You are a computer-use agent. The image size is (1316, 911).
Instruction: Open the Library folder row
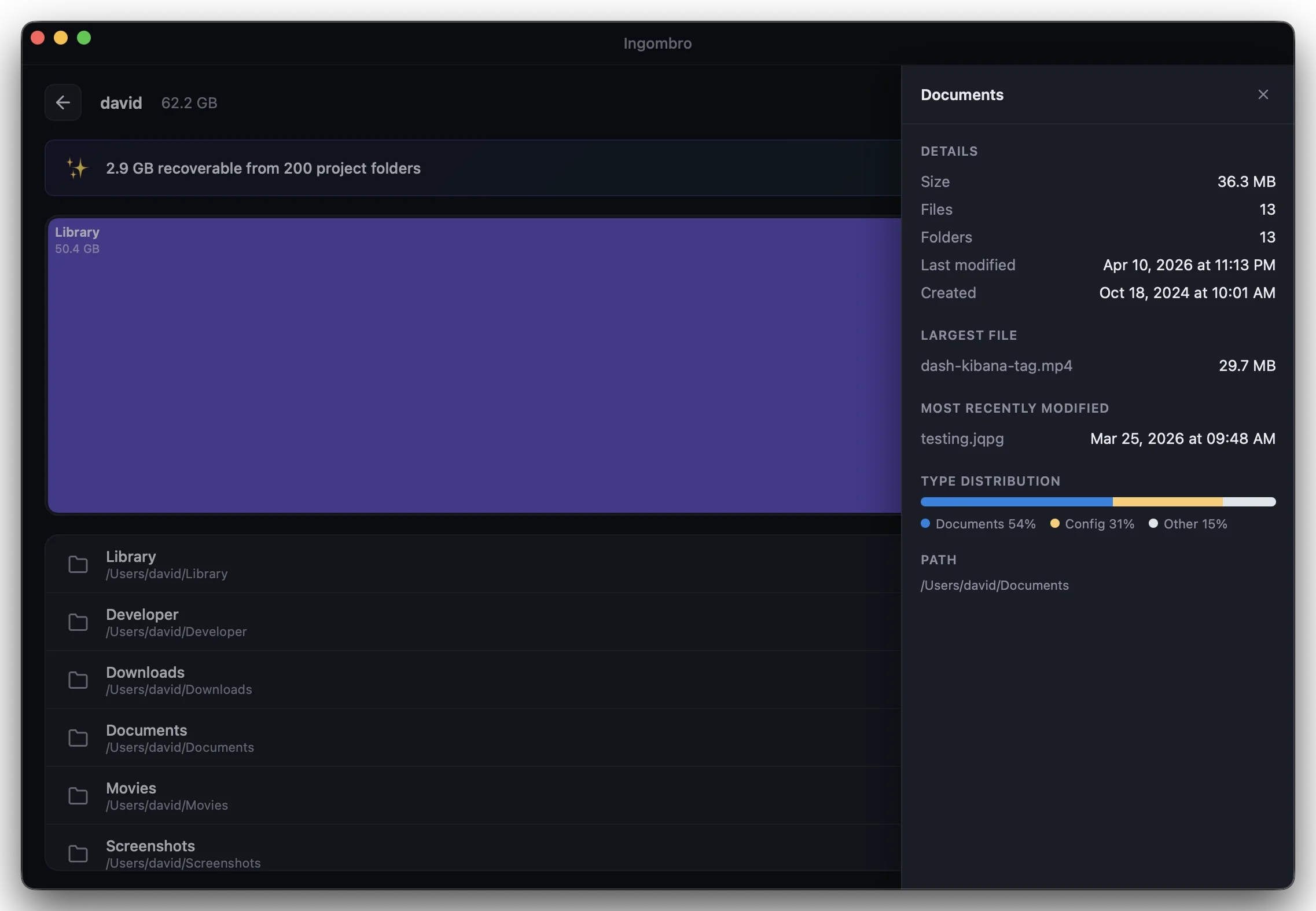pos(473,564)
